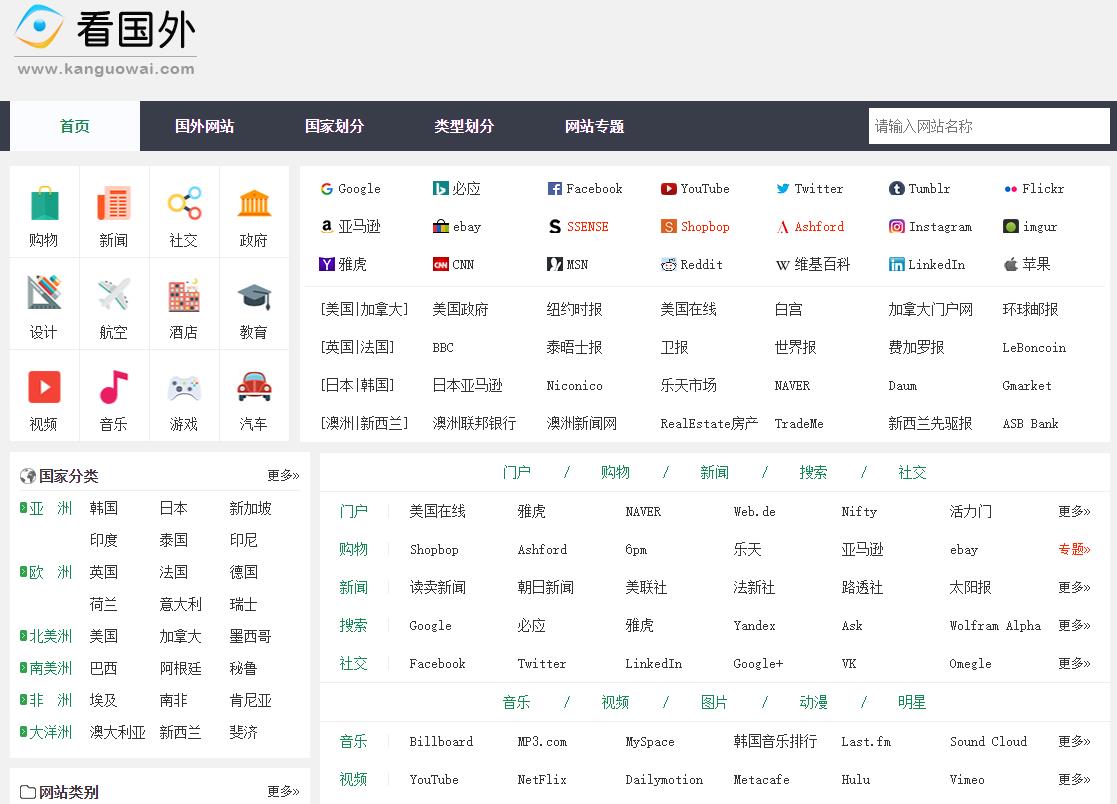Show 更多 in 国家分类 panel
This screenshot has height=804, width=1117.
283,475
